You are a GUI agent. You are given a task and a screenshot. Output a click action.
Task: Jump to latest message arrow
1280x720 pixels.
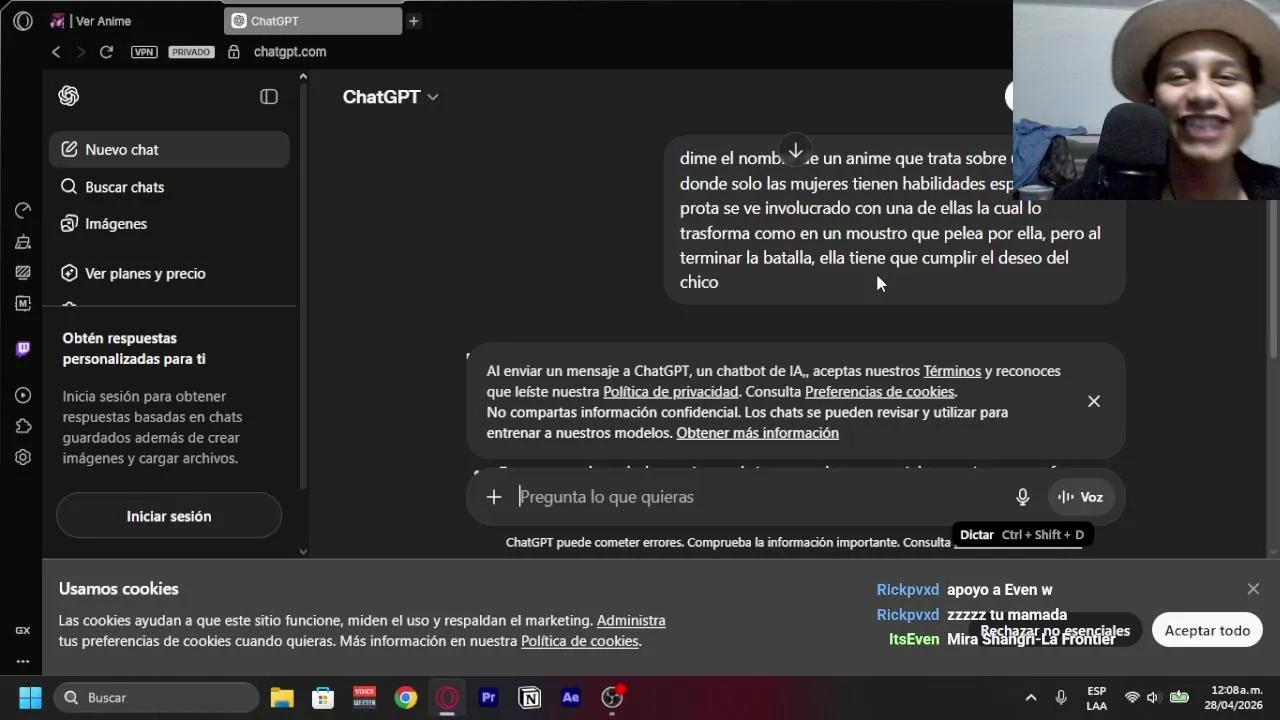coord(795,151)
